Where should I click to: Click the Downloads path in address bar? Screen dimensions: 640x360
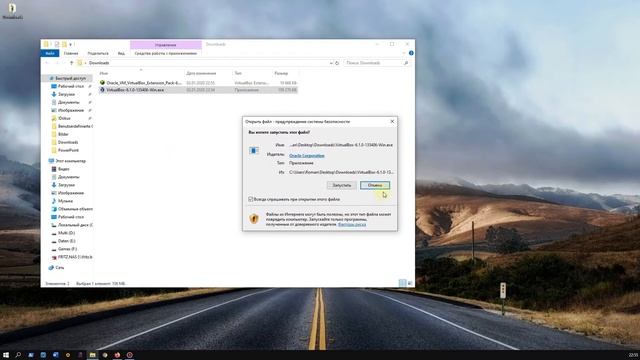[99, 63]
